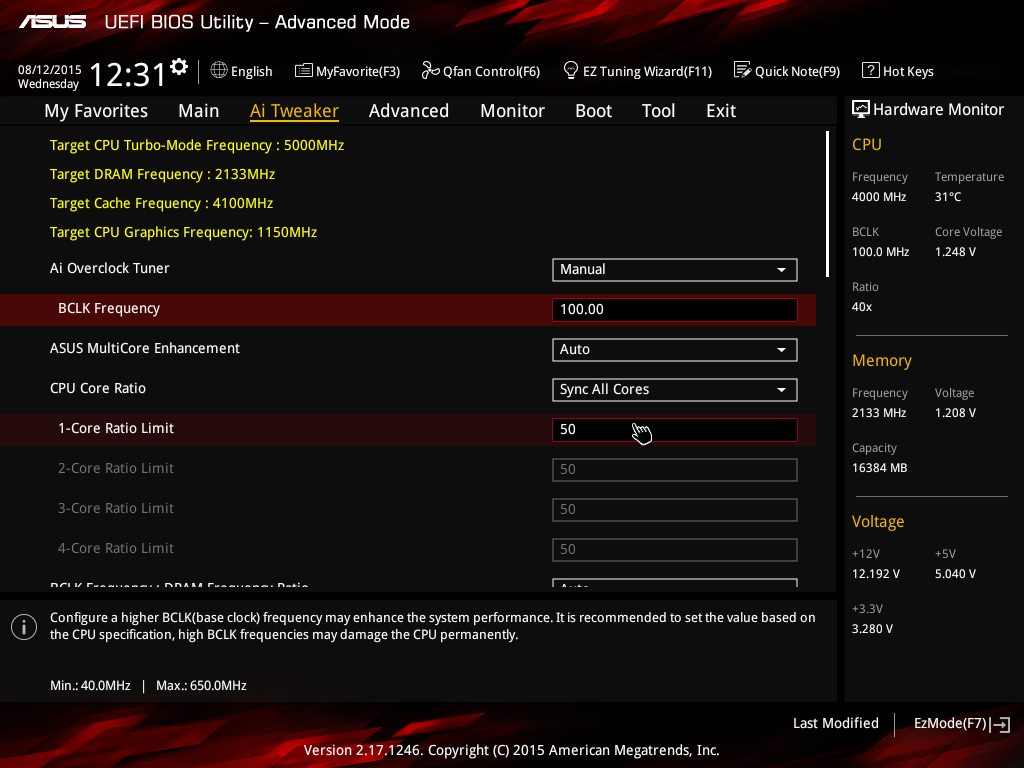
Task: Click the 12:31 clock display
Action: click(x=128, y=74)
